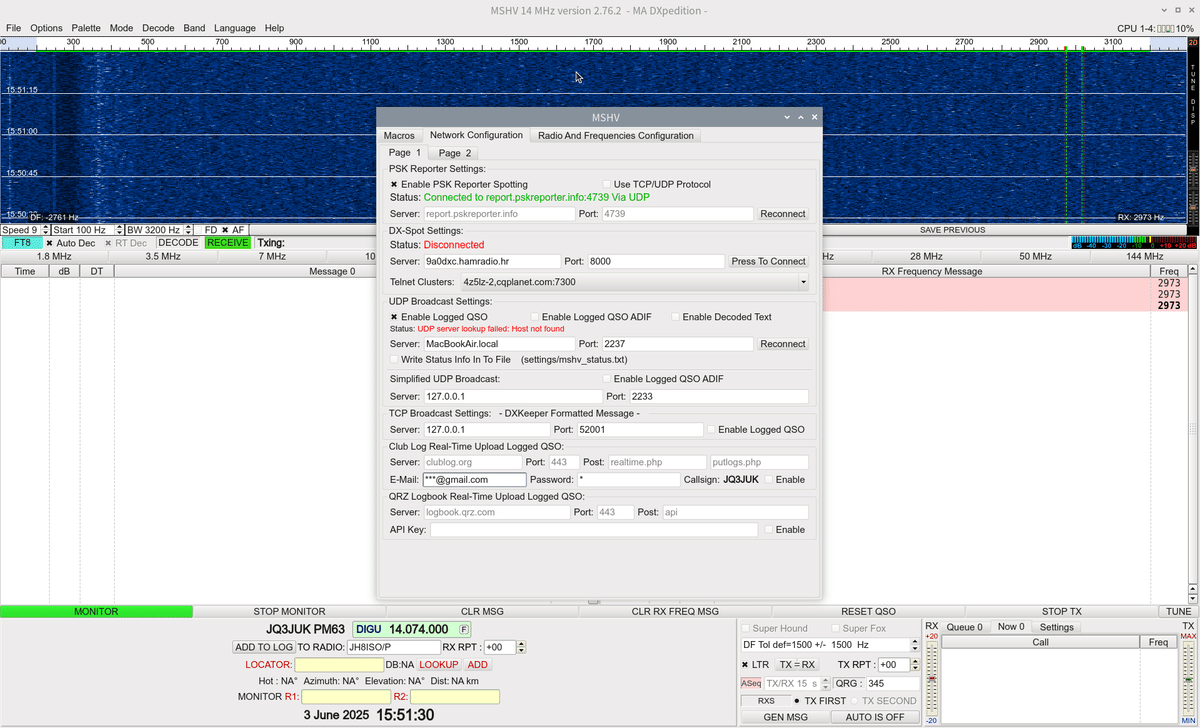
Task: Select the FT8 mode indicator
Action: click(x=21, y=242)
